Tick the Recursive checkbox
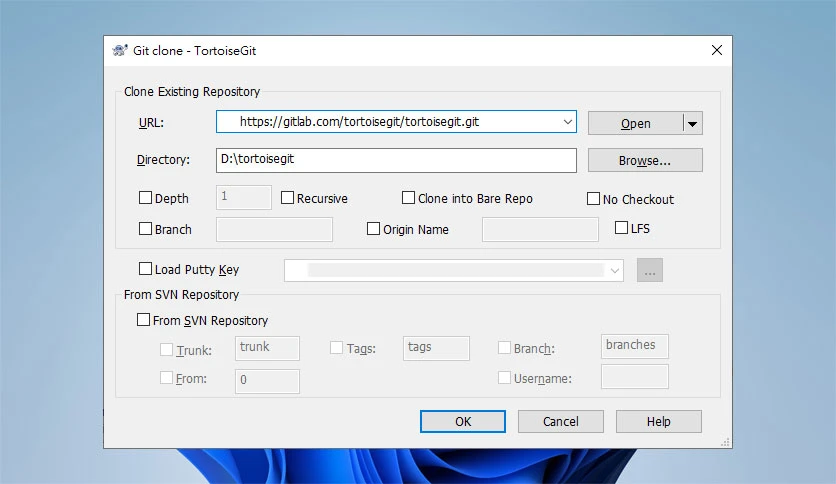This screenshot has width=836, height=484. tap(287, 198)
